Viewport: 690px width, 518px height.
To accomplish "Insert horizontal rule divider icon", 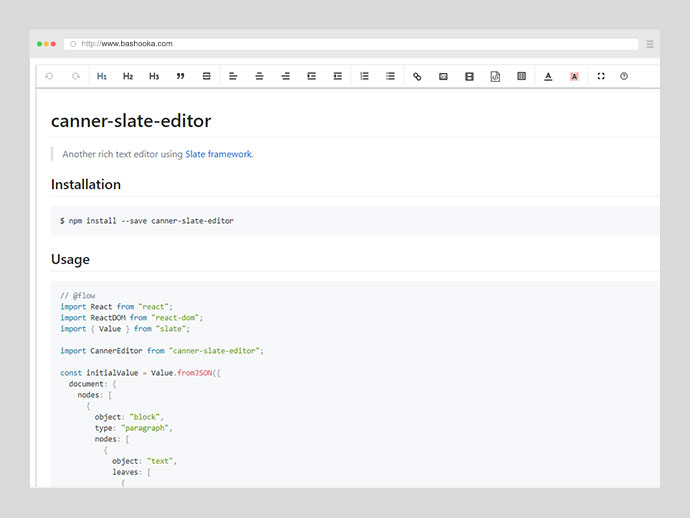I will tap(206, 76).
